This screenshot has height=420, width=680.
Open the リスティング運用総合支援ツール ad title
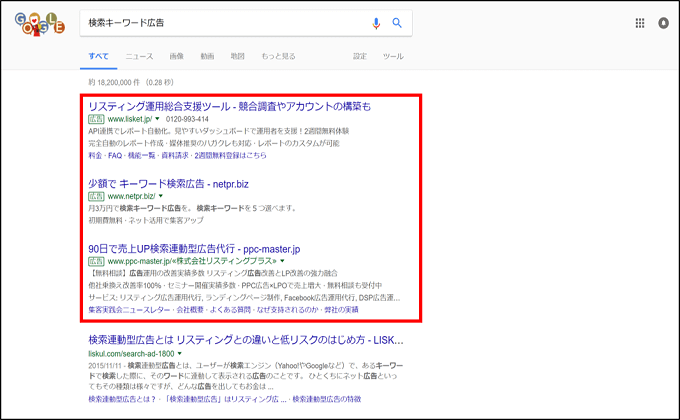tap(230, 106)
